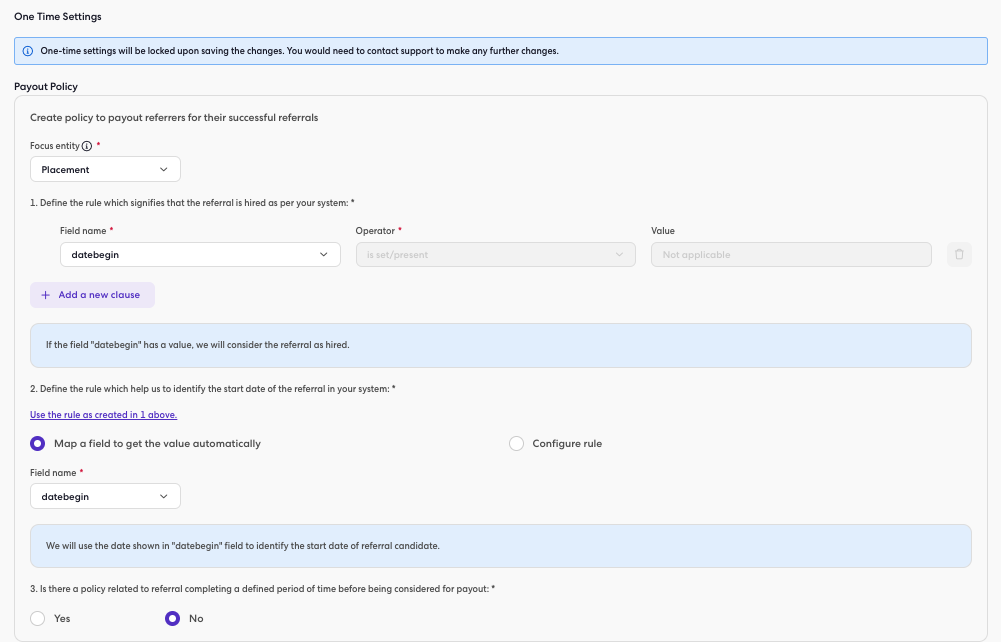Open the Focus entity dropdown showing Placement
Image resolution: width=1001 pixels, height=642 pixels.
tap(105, 169)
